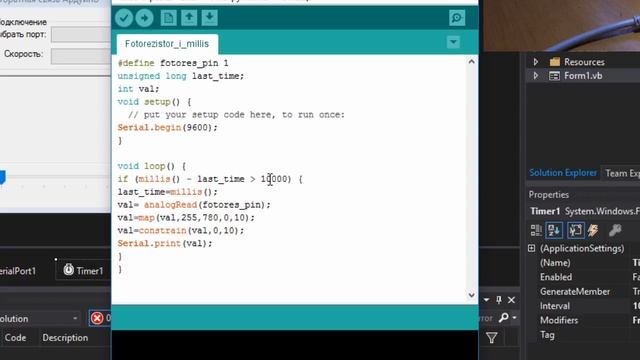Click the port selection combo box

81,35
